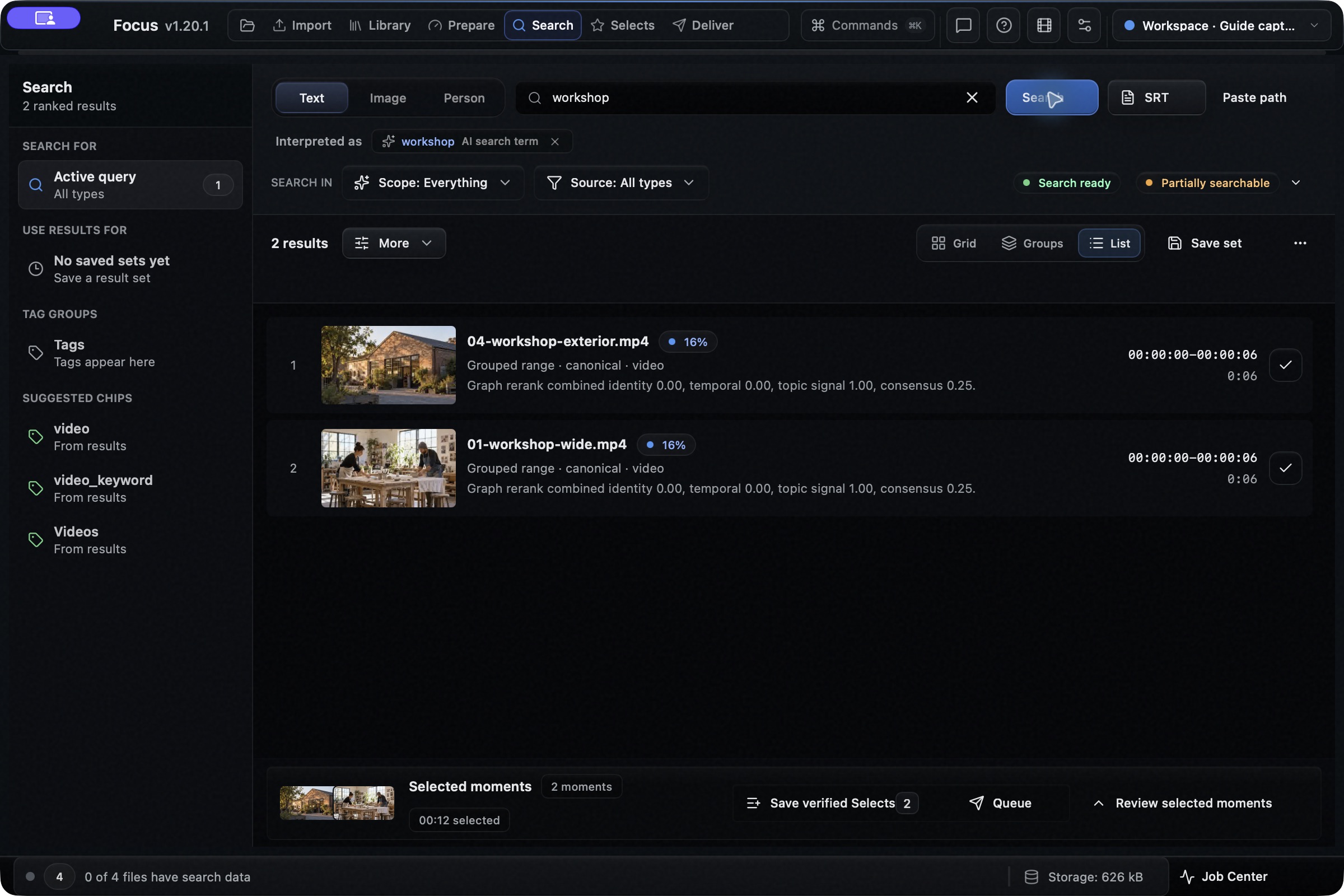Screen dimensions: 1344x896
Task: Go to the Deliver tab
Action: [x=703, y=25]
